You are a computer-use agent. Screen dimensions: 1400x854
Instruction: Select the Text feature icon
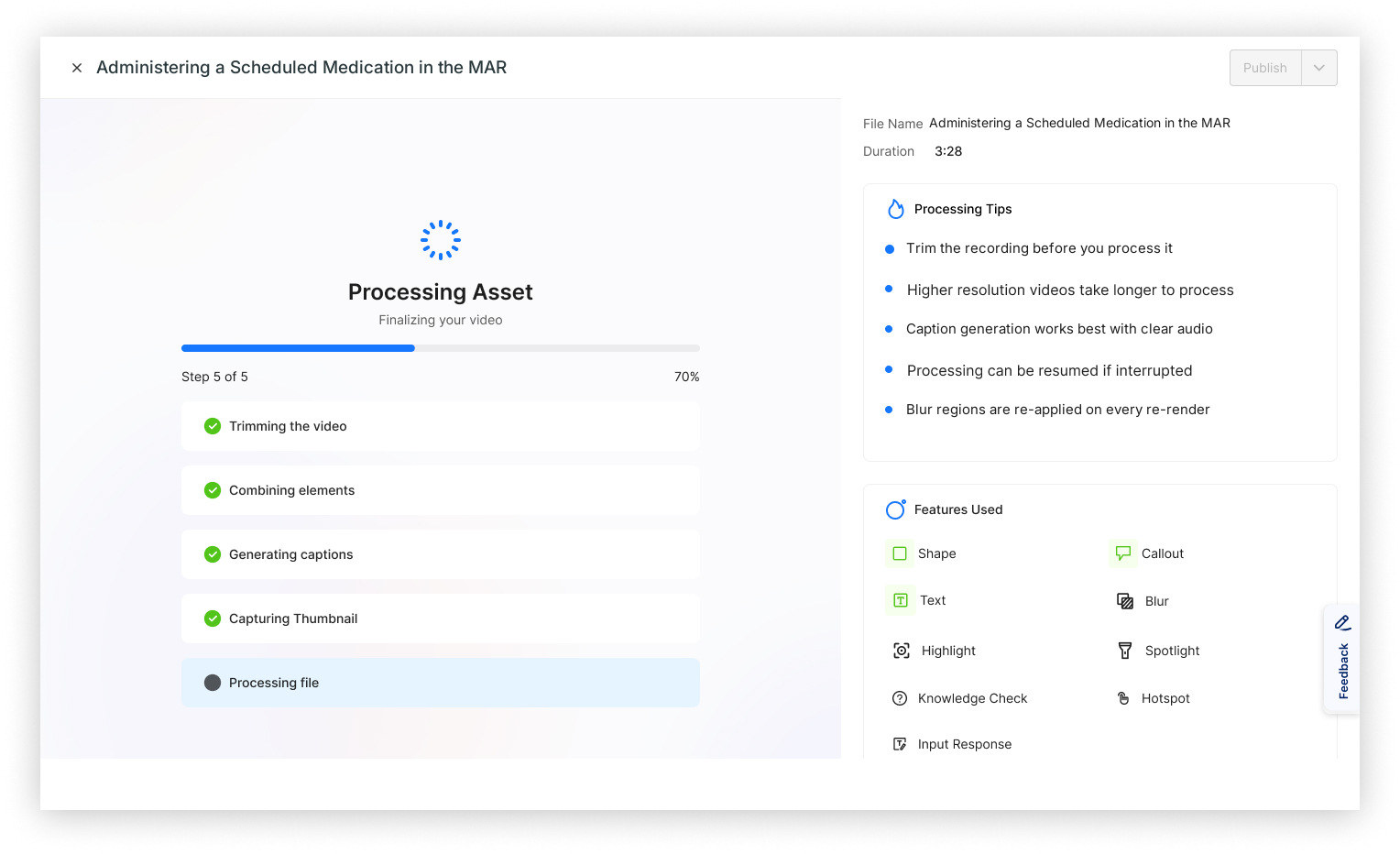tap(901, 600)
